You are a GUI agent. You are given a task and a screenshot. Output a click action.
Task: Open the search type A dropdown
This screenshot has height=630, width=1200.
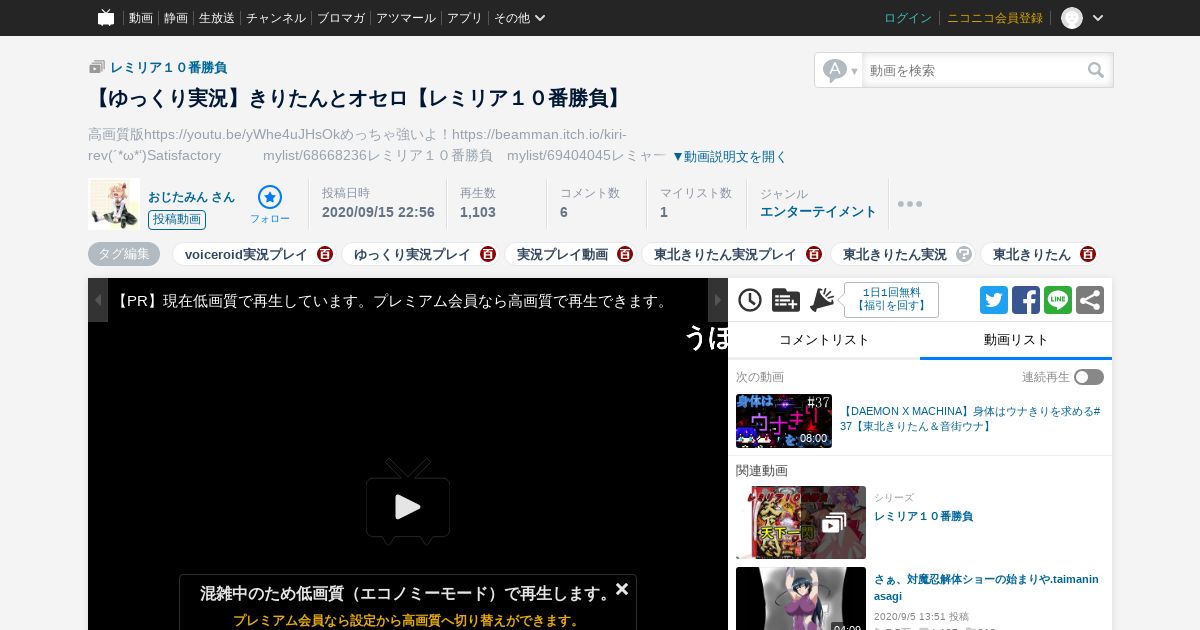839,70
